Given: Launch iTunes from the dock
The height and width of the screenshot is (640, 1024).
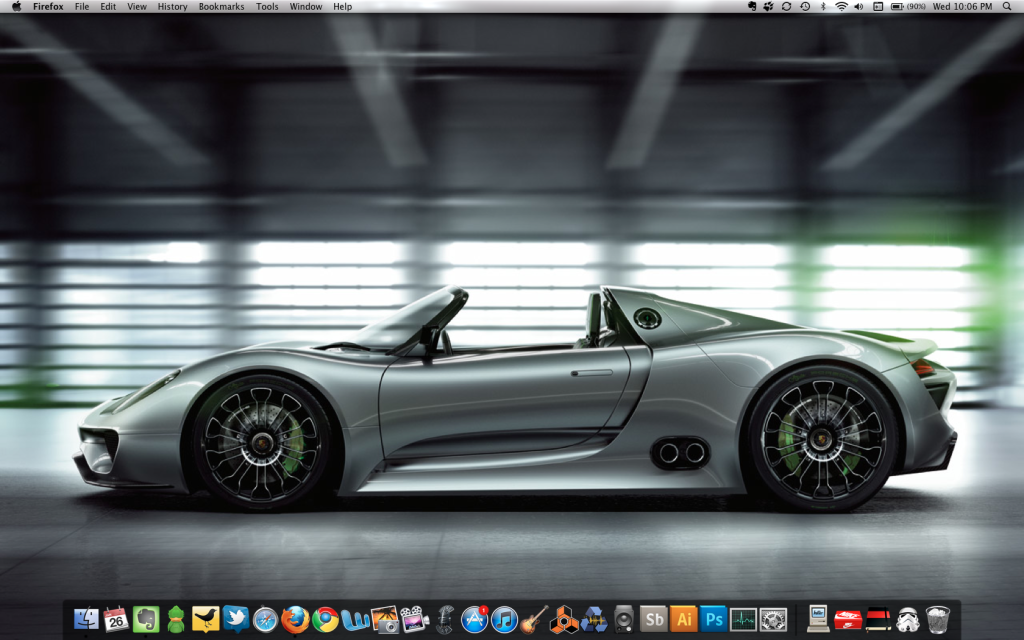Looking at the screenshot, I should click(x=504, y=619).
